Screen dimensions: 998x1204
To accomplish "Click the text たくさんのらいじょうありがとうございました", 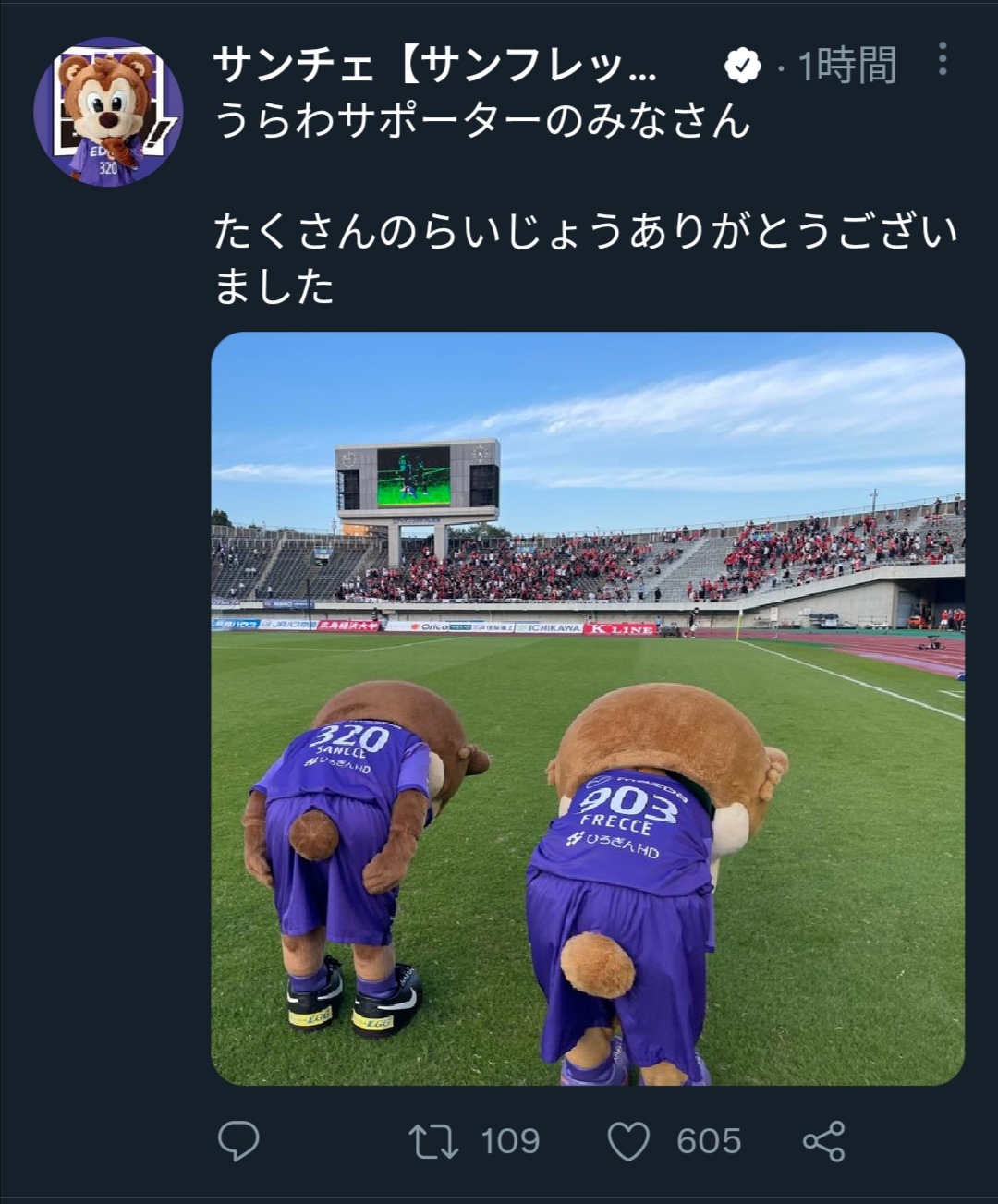I will point(586,259).
